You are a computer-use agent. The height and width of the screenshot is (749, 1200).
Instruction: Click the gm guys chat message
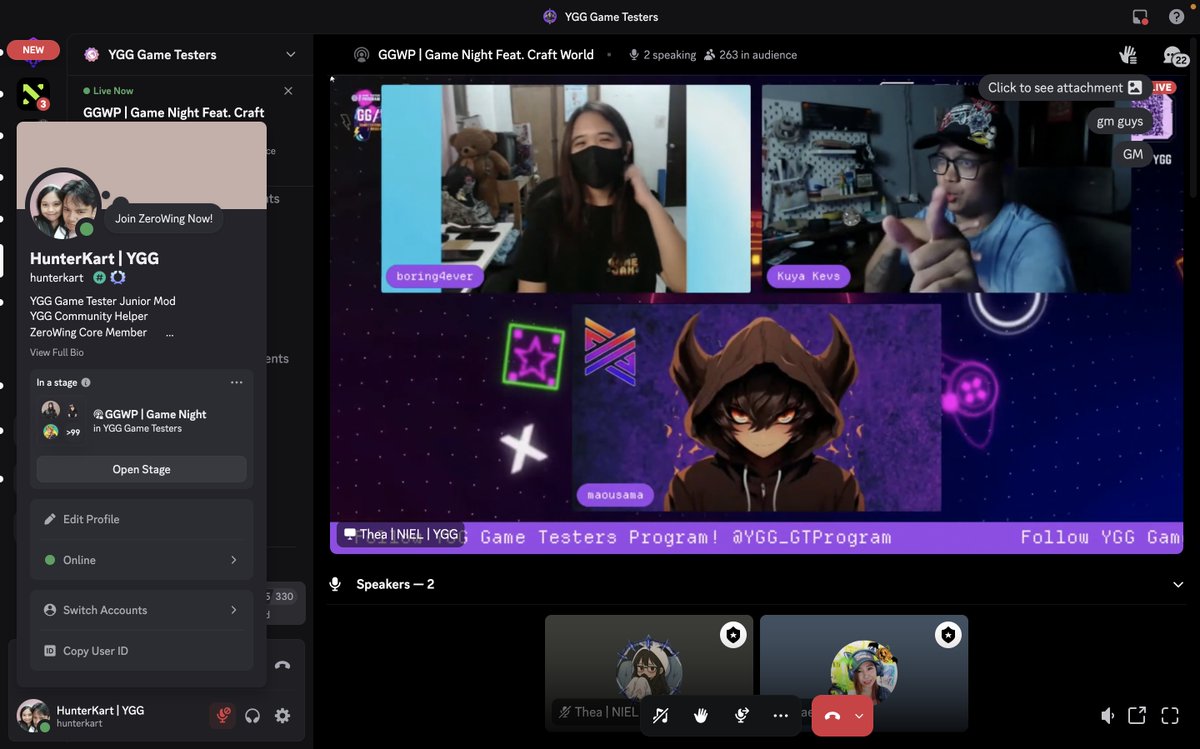coord(1119,122)
